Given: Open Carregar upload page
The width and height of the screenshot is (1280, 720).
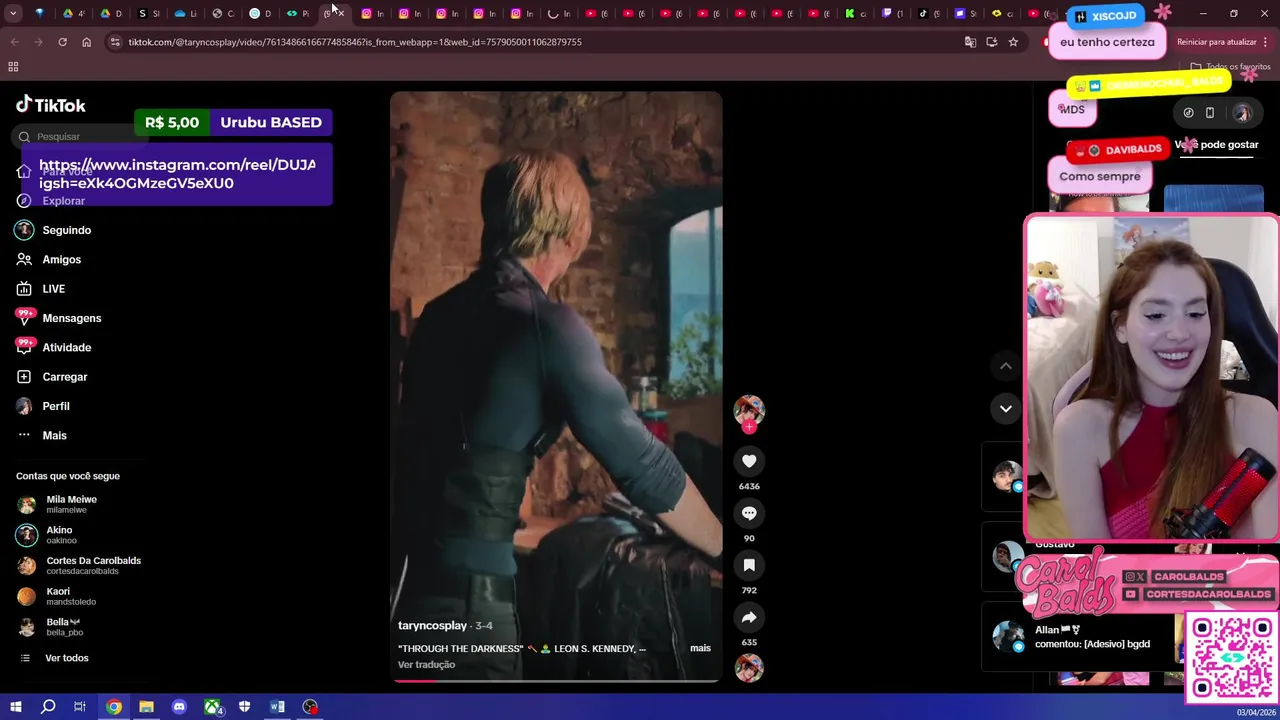Looking at the screenshot, I should (x=64, y=377).
